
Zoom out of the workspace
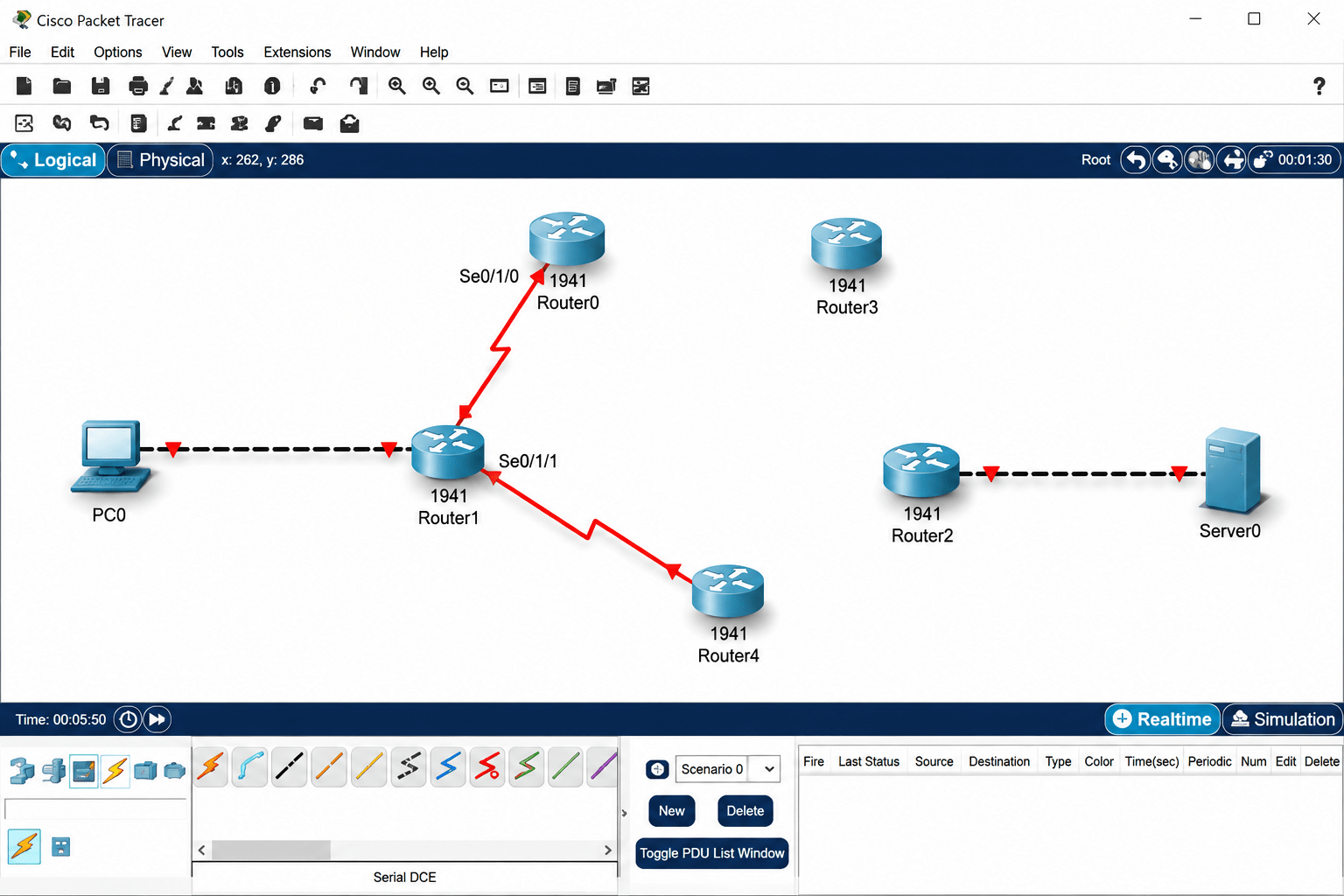coord(465,86)
